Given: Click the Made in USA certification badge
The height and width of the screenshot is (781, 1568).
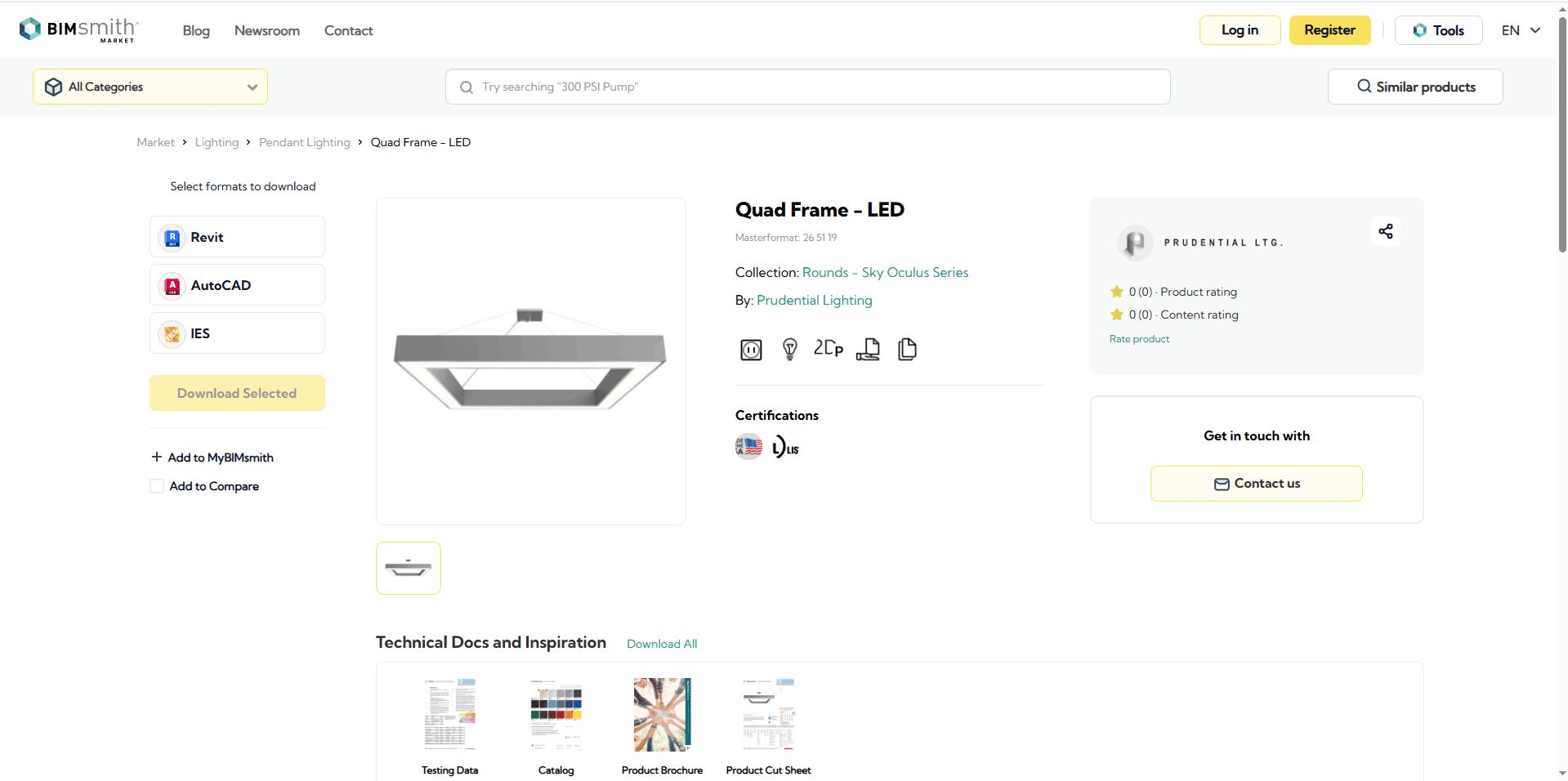Looking at the screenshot, I should pos(748,446).
